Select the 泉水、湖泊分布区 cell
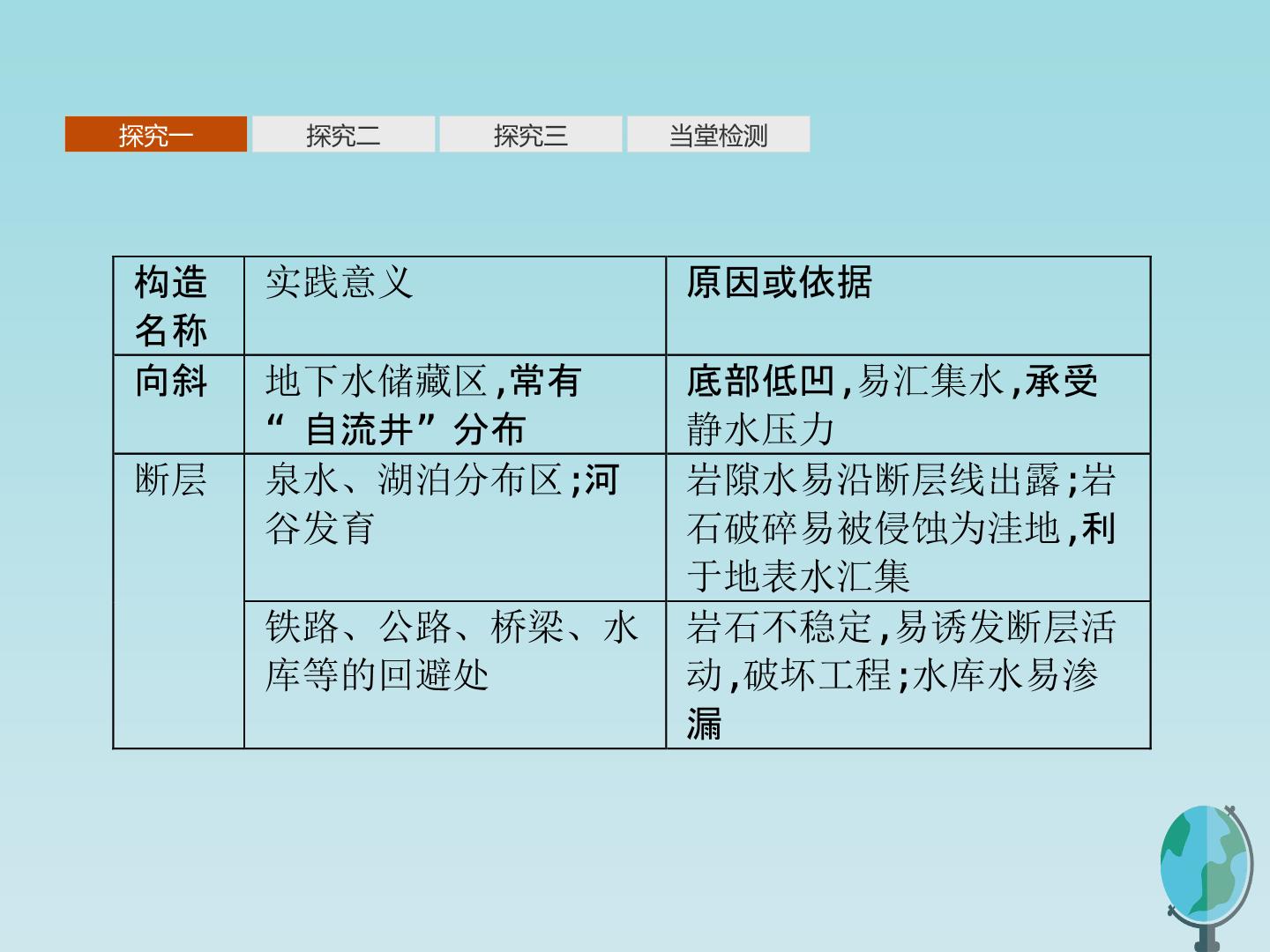 (455, 528)
